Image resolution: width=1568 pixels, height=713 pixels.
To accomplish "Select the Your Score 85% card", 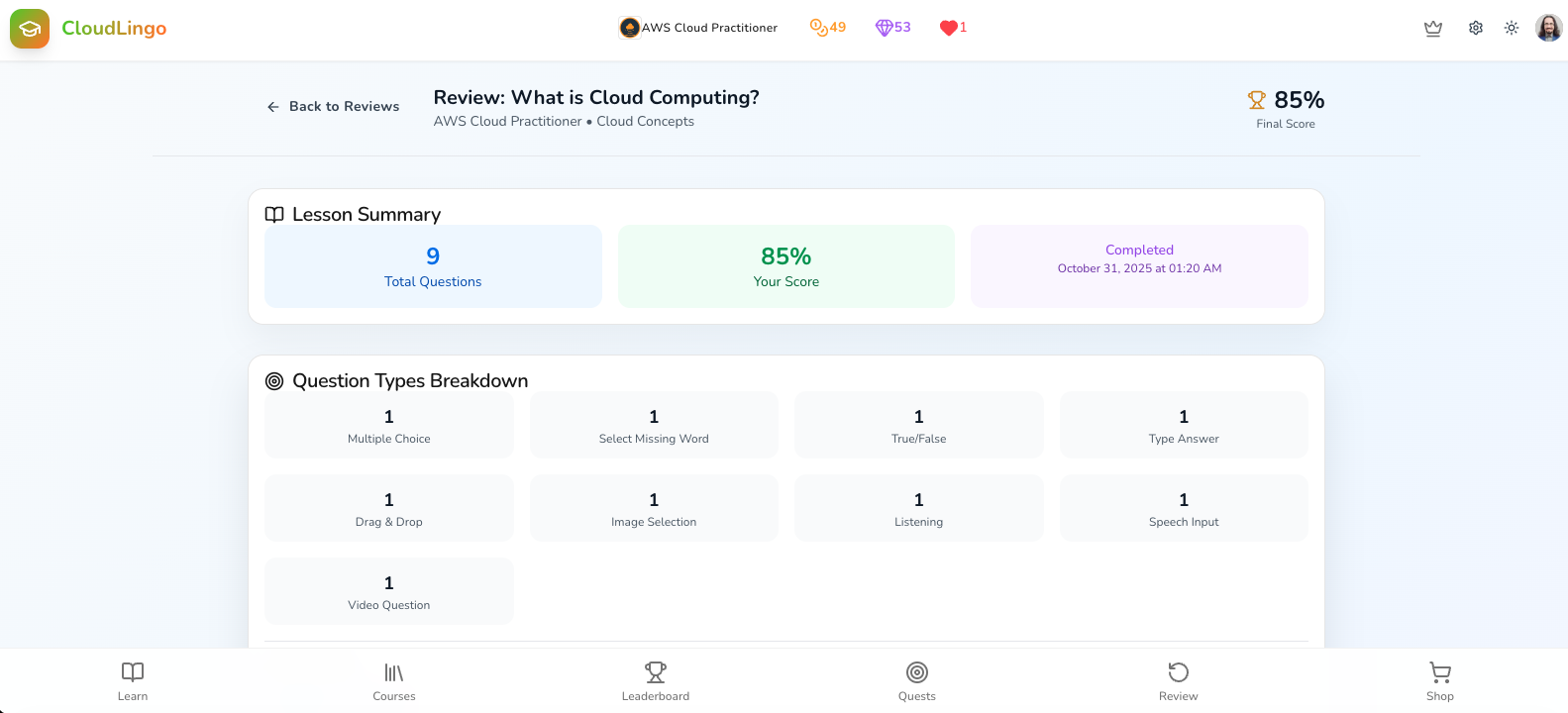I will (786, 266).
